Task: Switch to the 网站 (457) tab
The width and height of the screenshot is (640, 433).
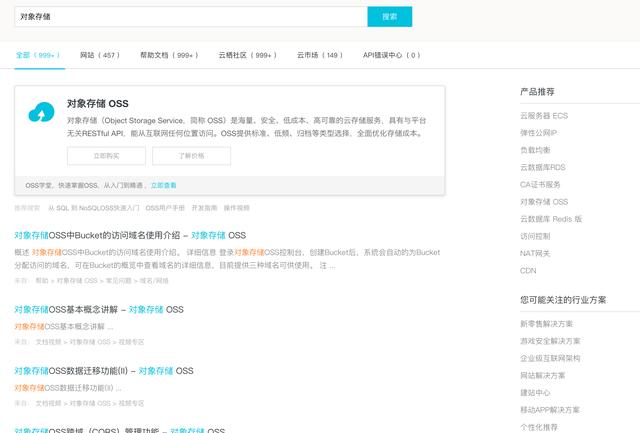Action: click(x=100, y=55)
